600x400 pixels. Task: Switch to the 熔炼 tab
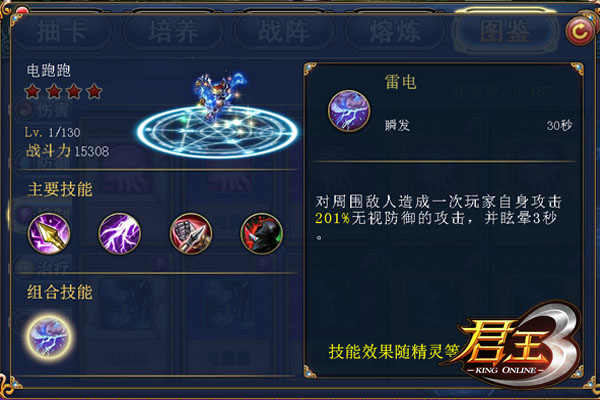pyautogui.click(x=395, y=31)
